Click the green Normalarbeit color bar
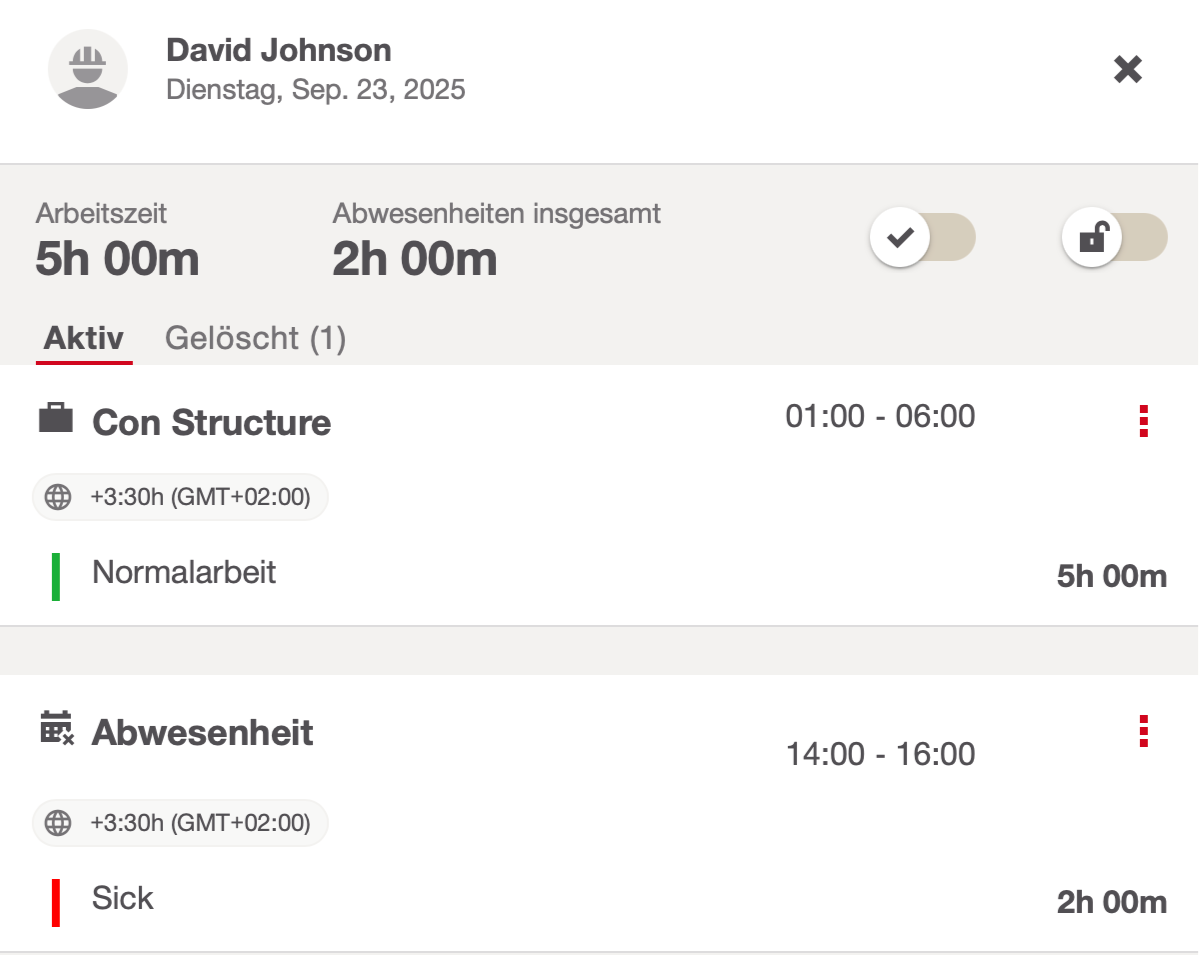1199x955 pixels. pos(56,577)
